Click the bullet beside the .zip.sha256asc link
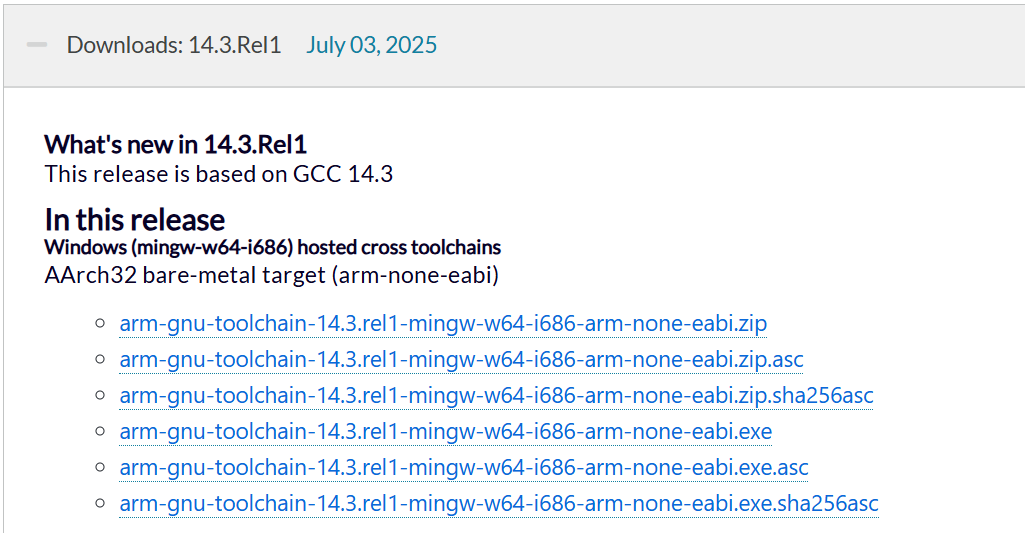Viewport: 1025px width, 533px height. (x=100, y=395)
